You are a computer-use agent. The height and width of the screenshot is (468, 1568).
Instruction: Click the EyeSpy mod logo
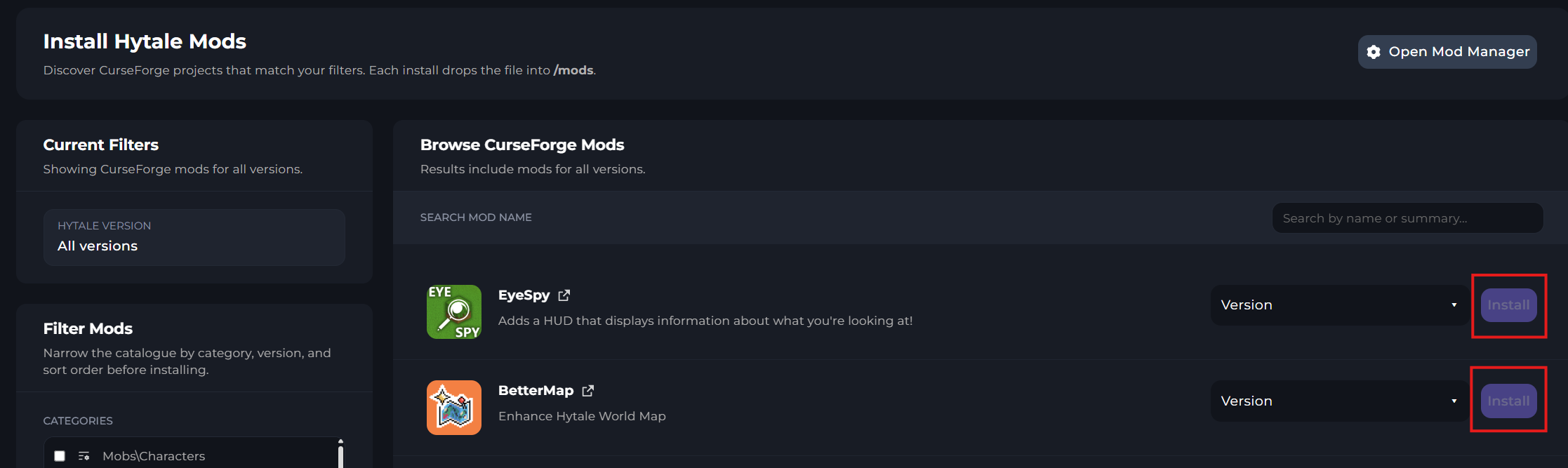click(x=454, y=312)
